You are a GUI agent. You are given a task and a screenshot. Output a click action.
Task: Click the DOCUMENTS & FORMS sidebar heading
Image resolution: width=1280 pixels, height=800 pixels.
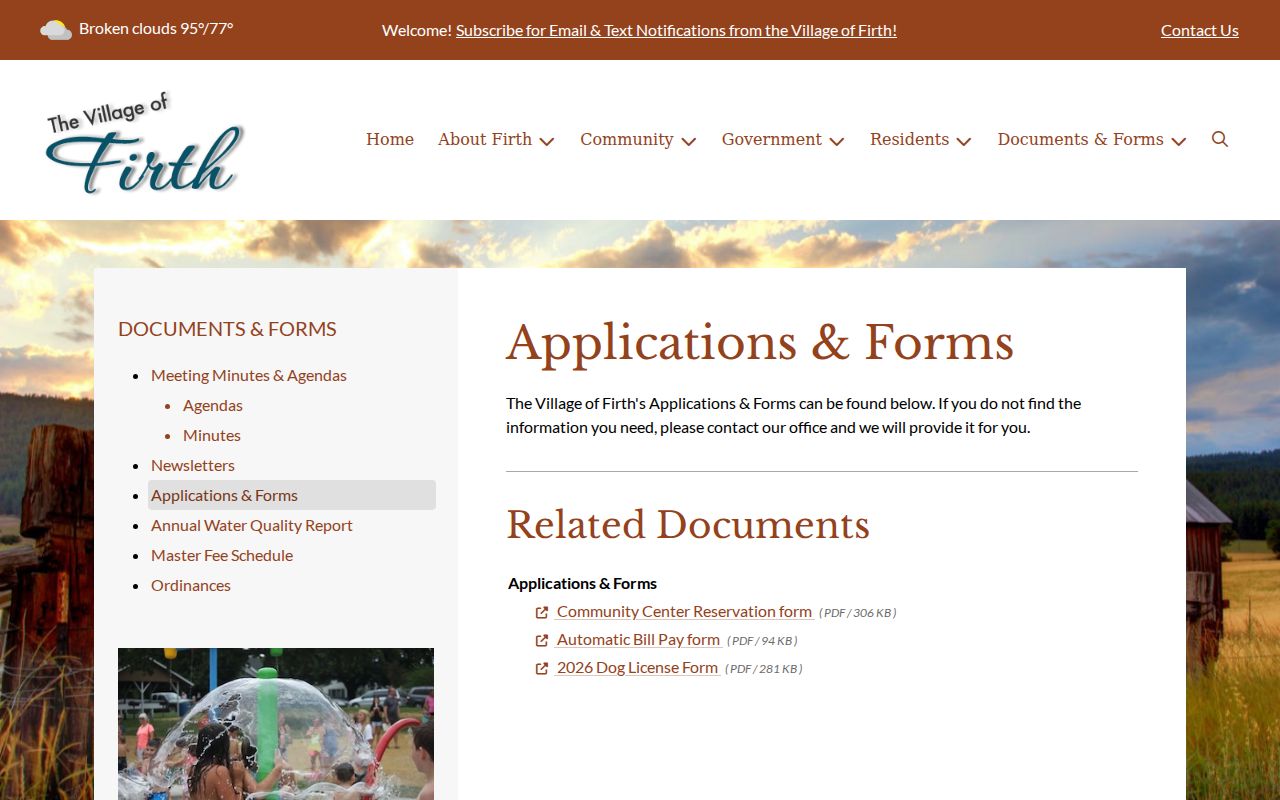[227, 329]
